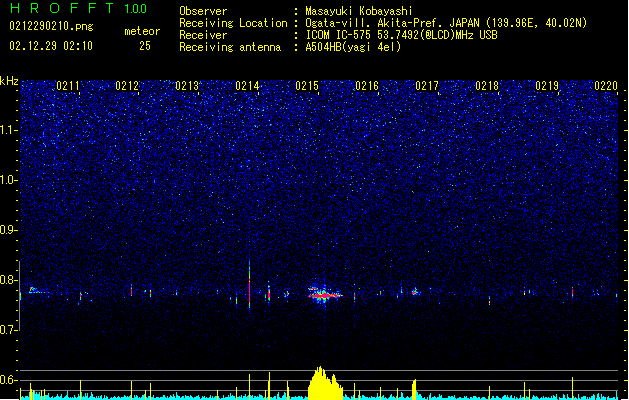Click the 0217 time marker
The height and width of the screenshot is (400, 629).
tap(427, 86)
